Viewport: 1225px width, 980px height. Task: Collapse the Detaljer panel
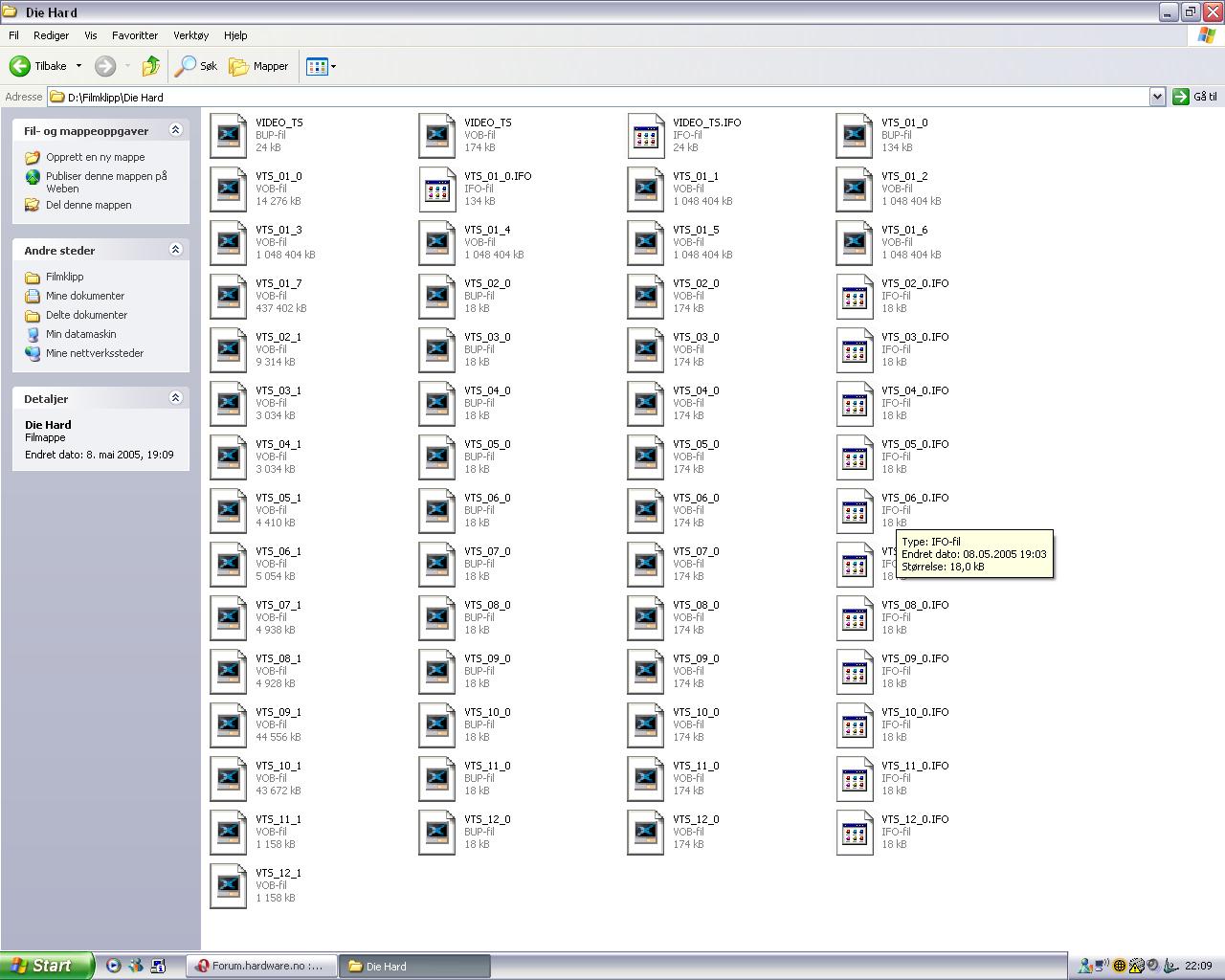click(x=175, y=398)
